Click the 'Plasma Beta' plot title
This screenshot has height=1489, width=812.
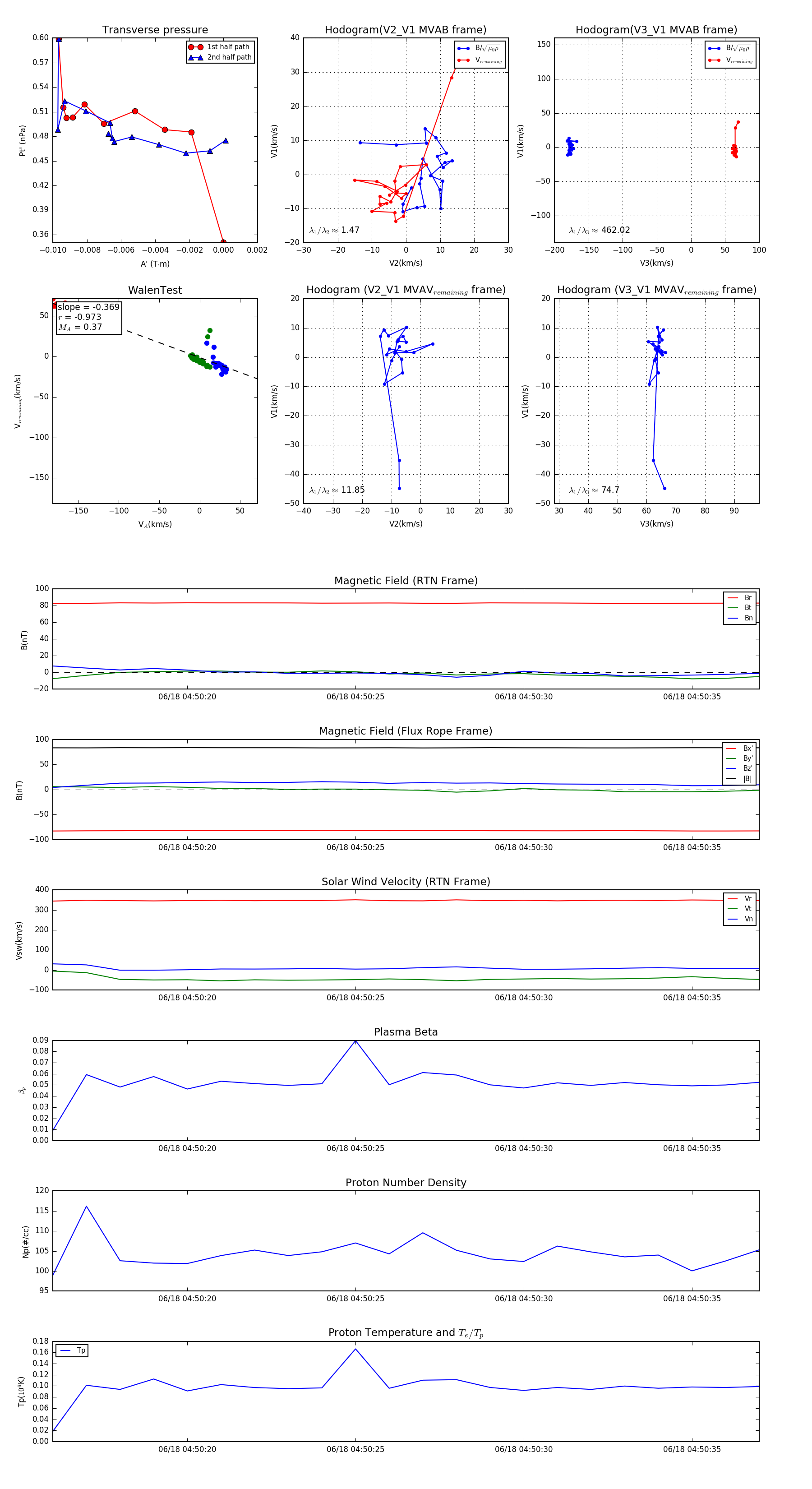(x=406, y=1032)
